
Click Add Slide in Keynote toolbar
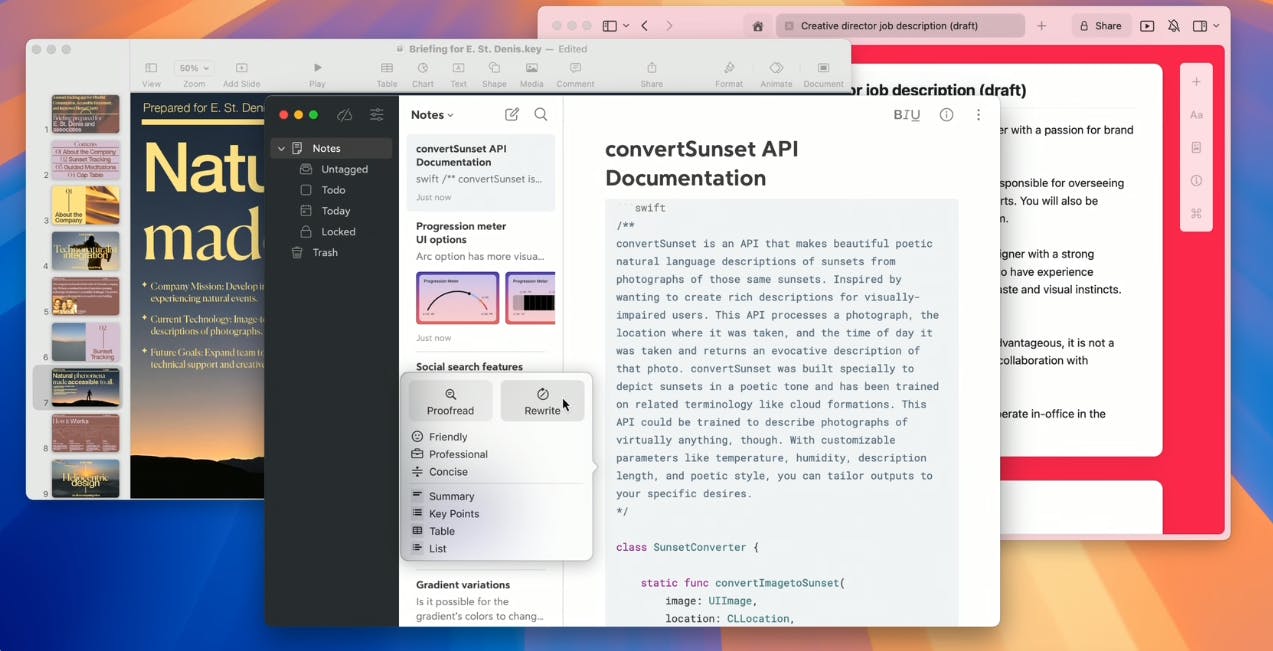coord(241,74)
